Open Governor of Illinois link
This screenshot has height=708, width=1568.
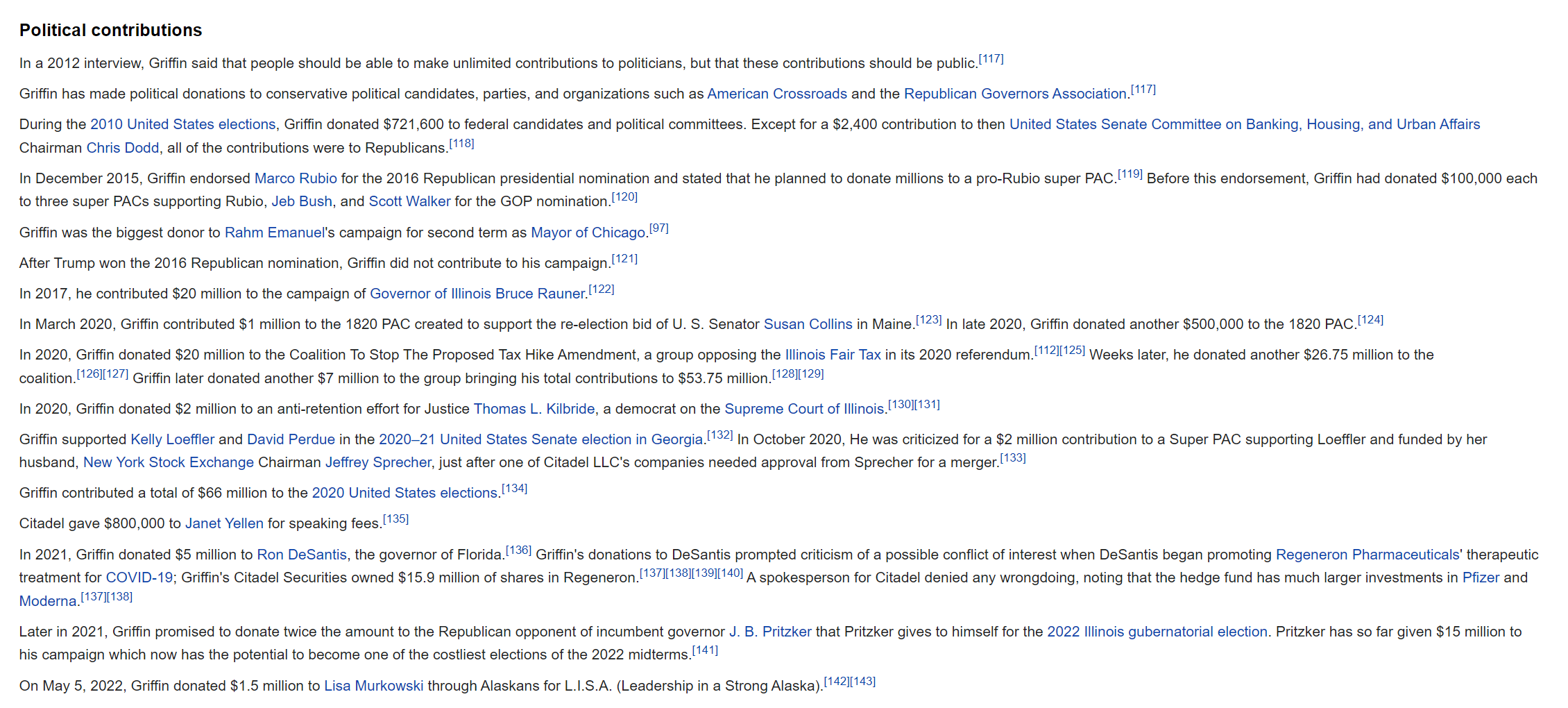pyautogui.click(x=430, y=294)
